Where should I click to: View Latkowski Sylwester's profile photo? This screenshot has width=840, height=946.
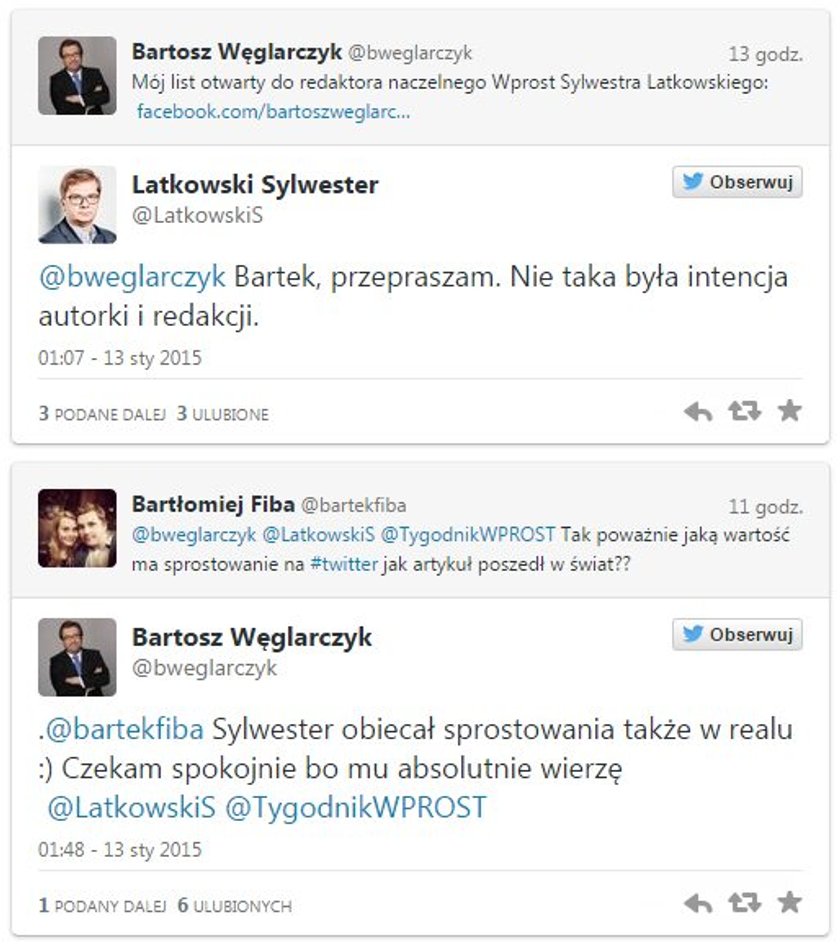coord(77,205)
